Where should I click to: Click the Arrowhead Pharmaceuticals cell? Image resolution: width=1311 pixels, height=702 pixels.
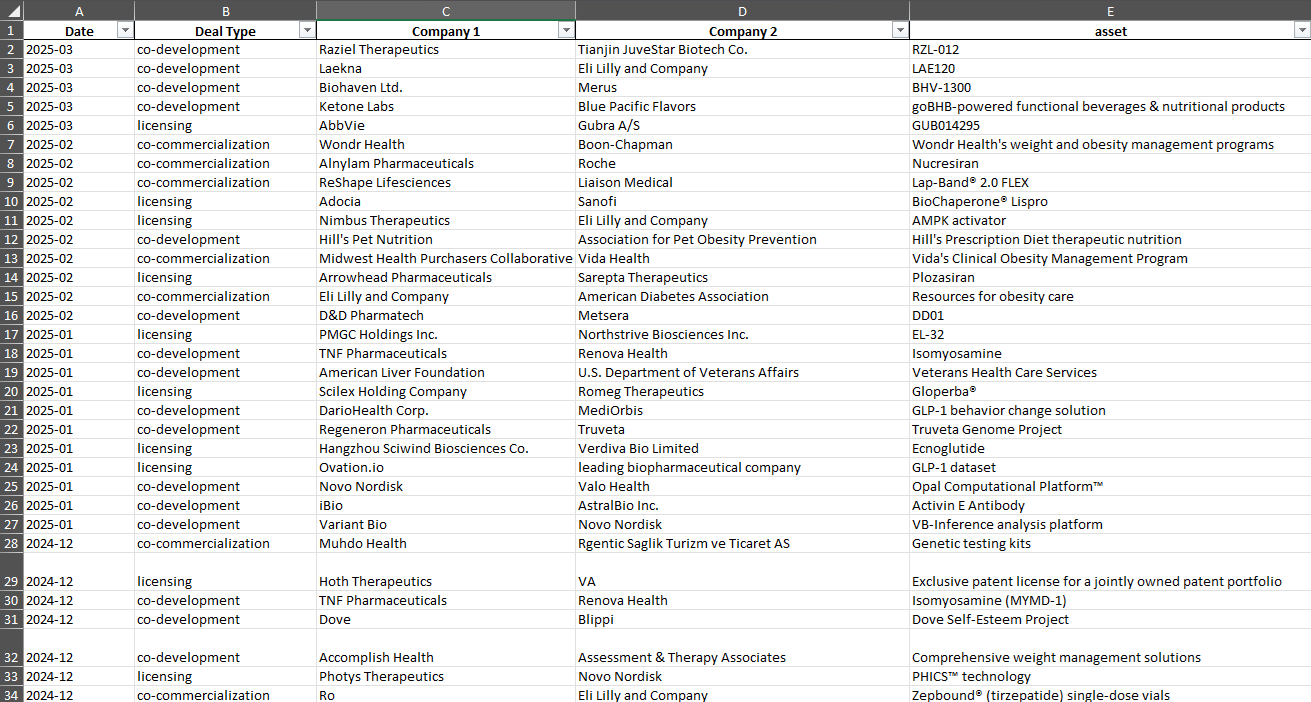click(x=446, y=278)
